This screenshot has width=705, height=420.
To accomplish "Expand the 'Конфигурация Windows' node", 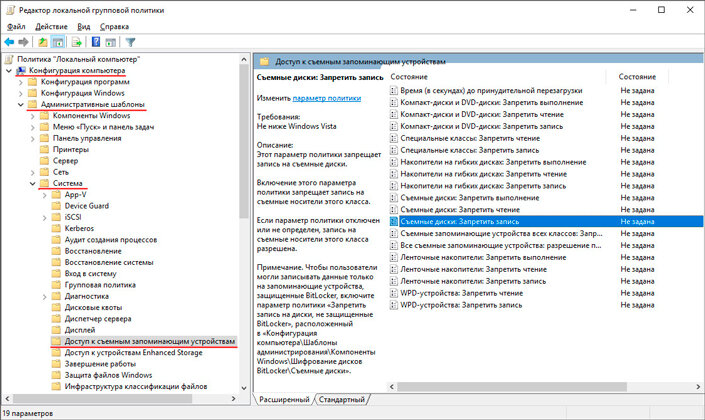I will coord(21,93).
